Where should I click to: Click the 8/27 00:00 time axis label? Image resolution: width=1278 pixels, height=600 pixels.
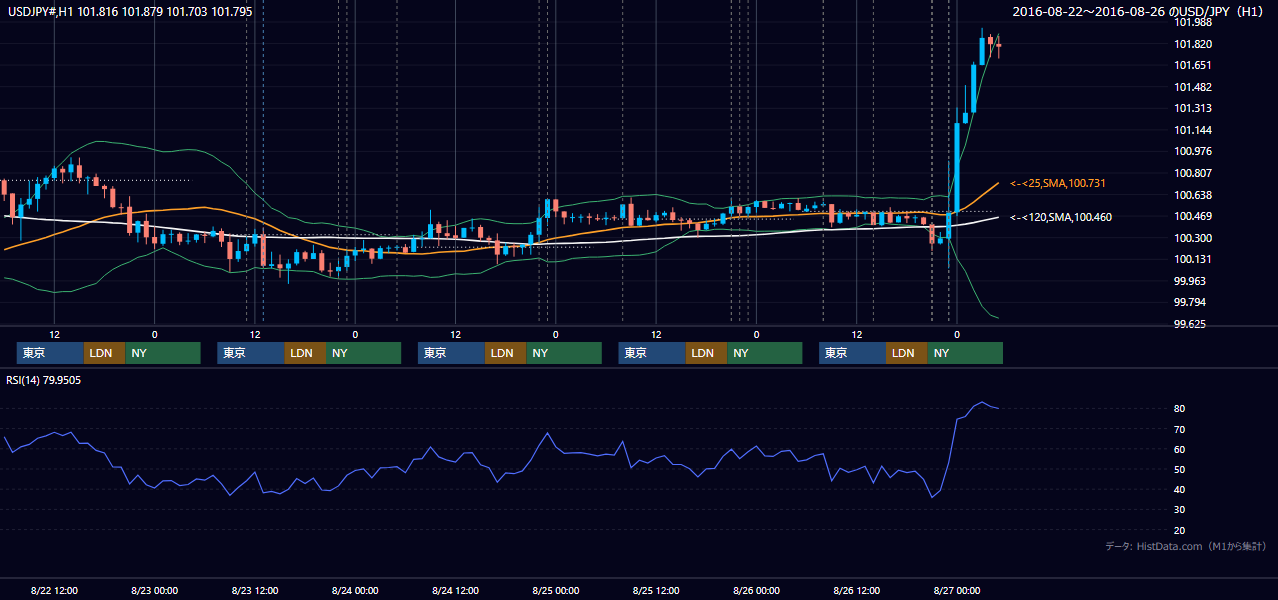click(x=957, y=591)
